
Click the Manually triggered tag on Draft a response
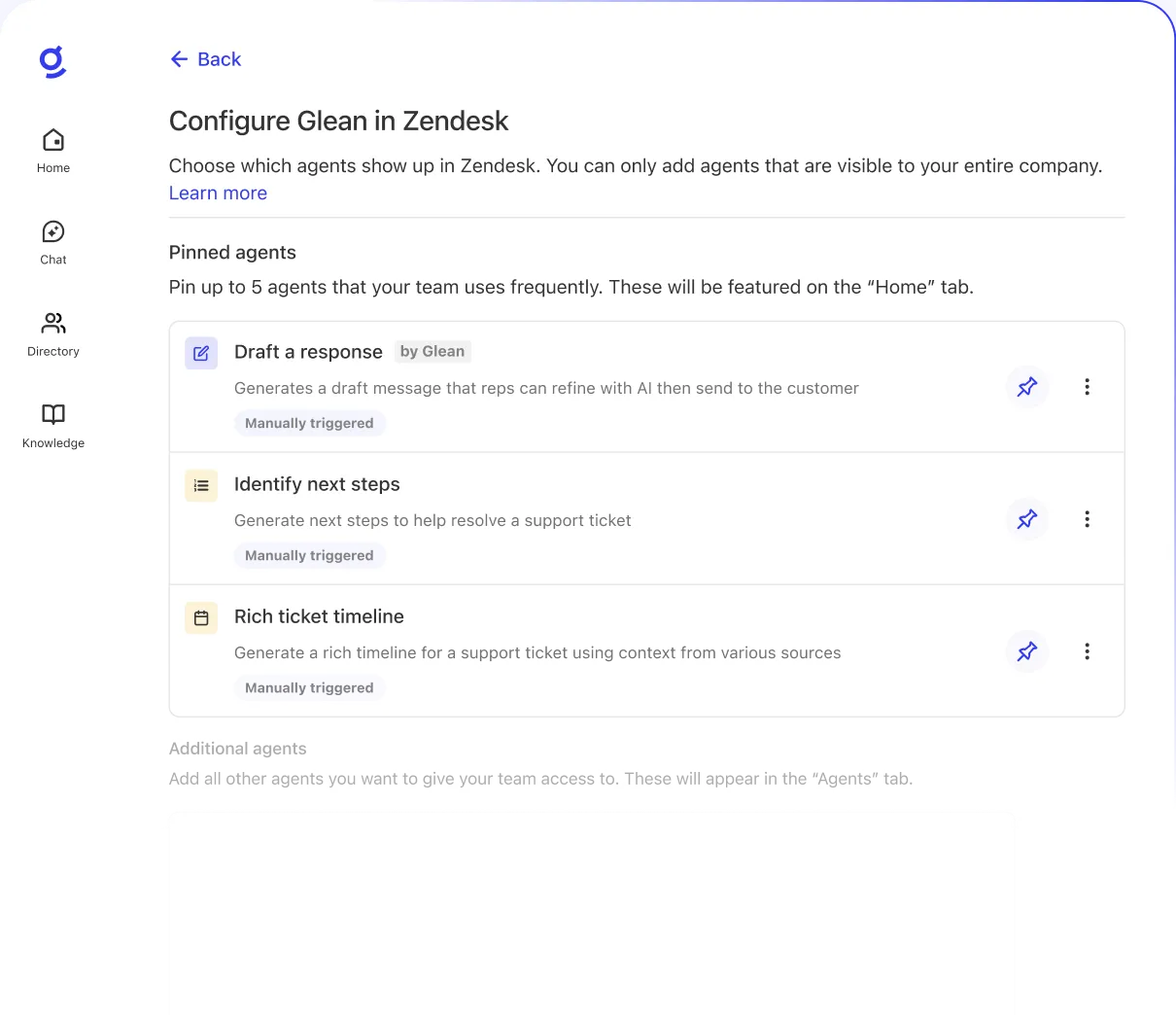(x=309, y=423)
